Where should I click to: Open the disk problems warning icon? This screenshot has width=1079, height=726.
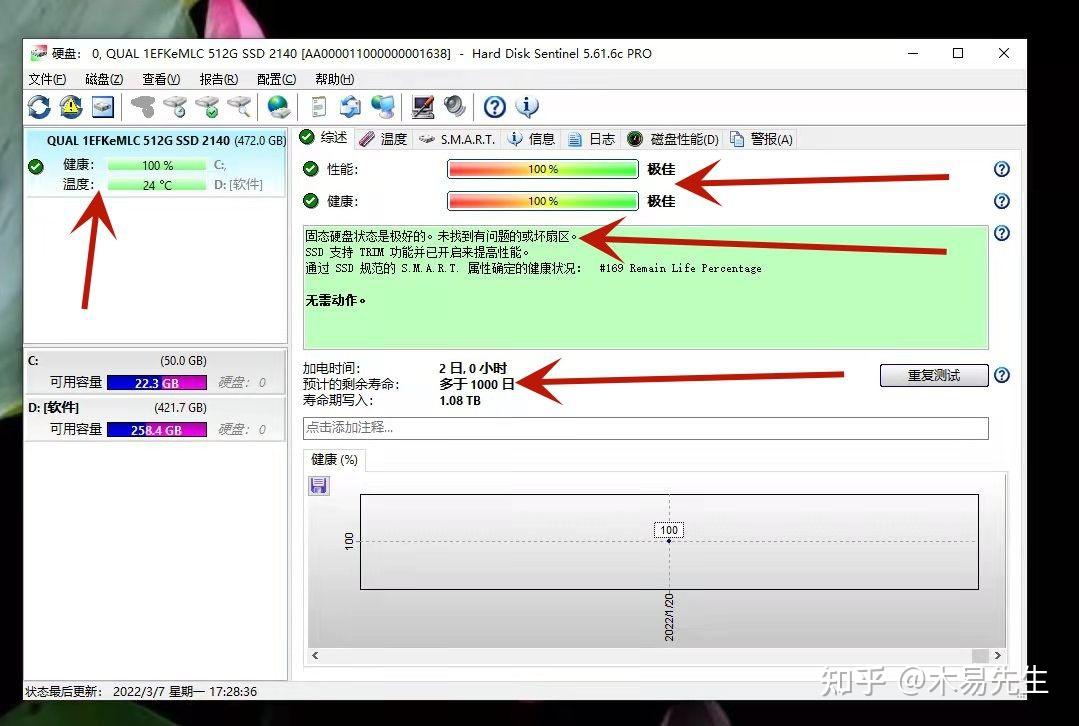(x=70, y=107)
